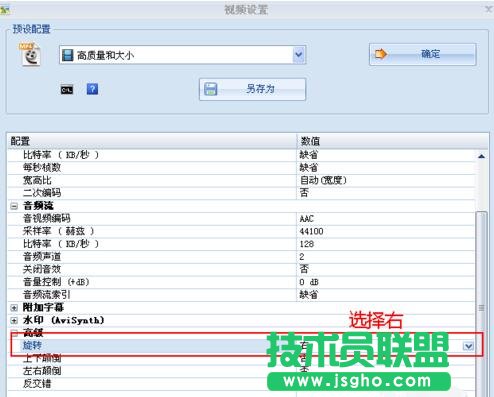Open the command line icon

tap(67, 89)
